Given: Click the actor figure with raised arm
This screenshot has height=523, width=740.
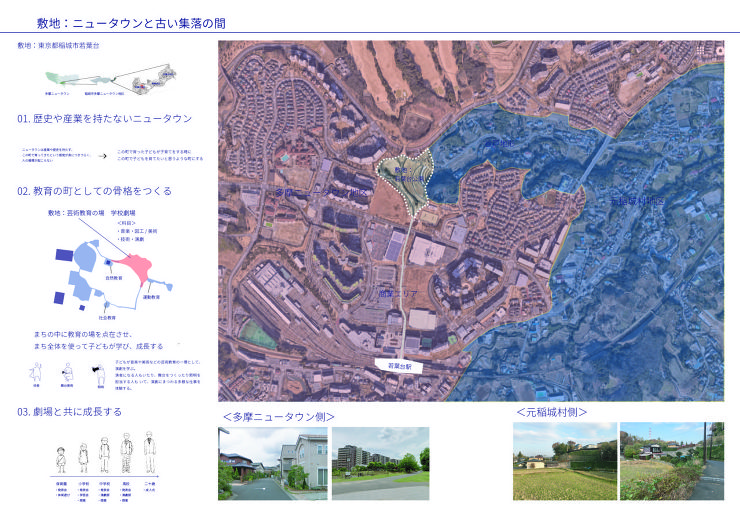Looking at the screenshot, I should tap(36, 372).
